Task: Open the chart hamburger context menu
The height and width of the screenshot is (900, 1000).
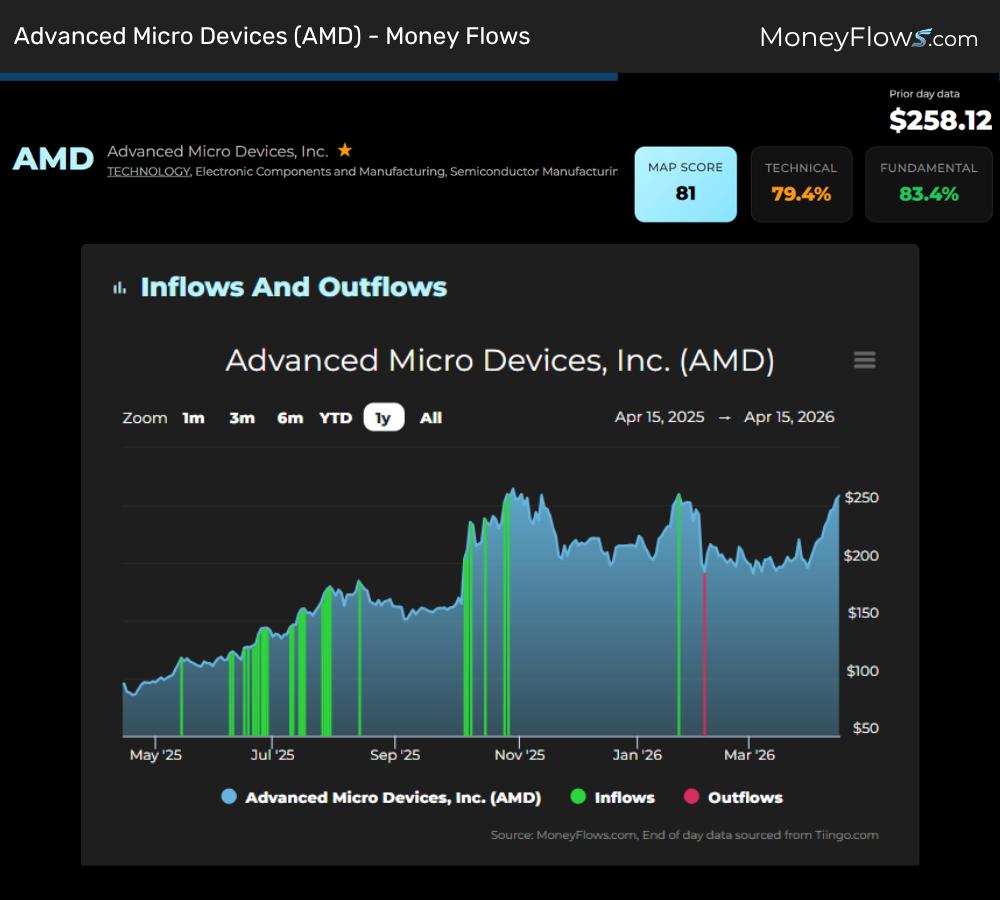Action: click(x=865, y=361)
